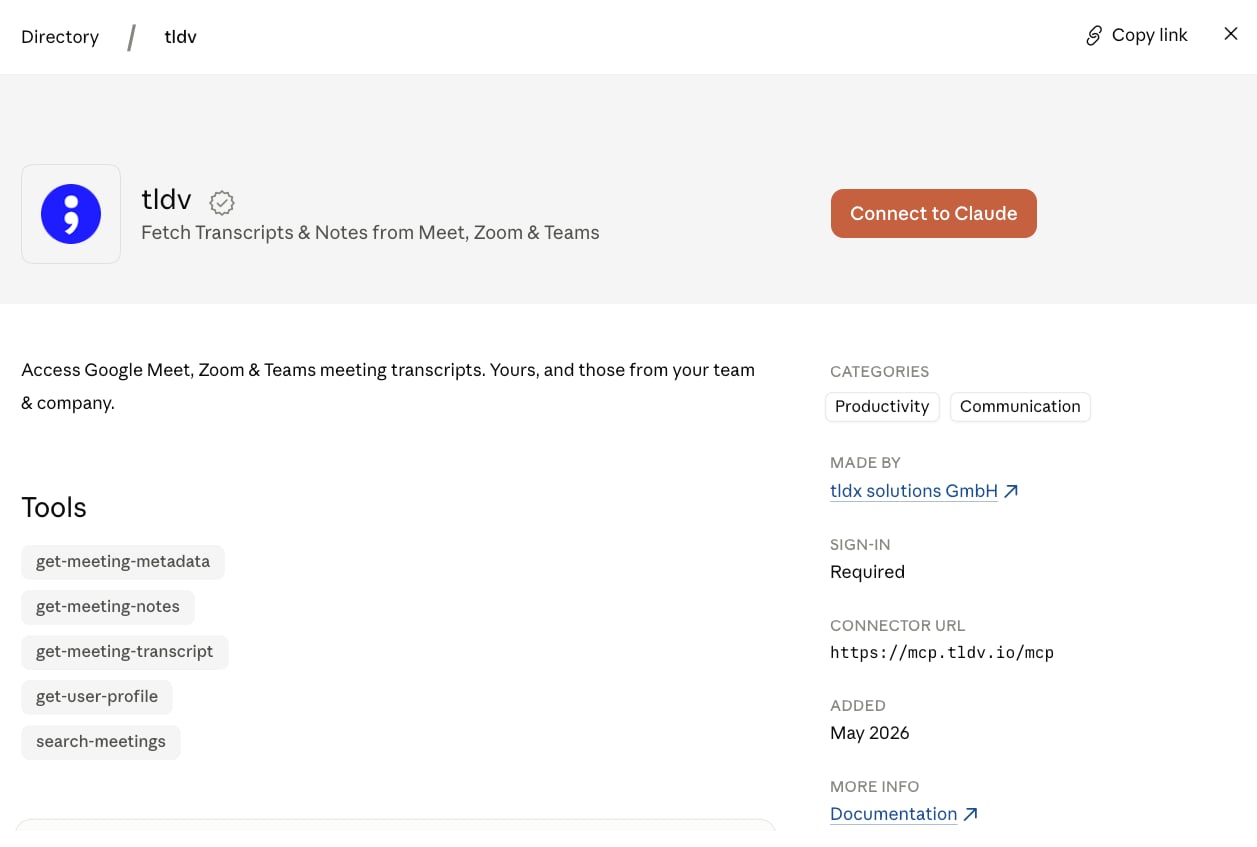Click the MORE INFO label
The image size is (1257, 847).
pyautogui.click(x=875, y=787)
